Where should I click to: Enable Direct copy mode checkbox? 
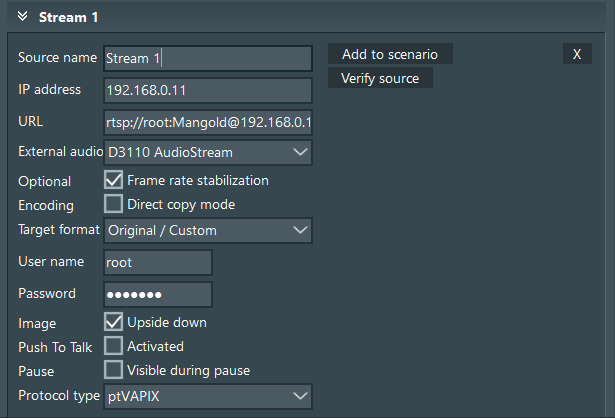114,205
